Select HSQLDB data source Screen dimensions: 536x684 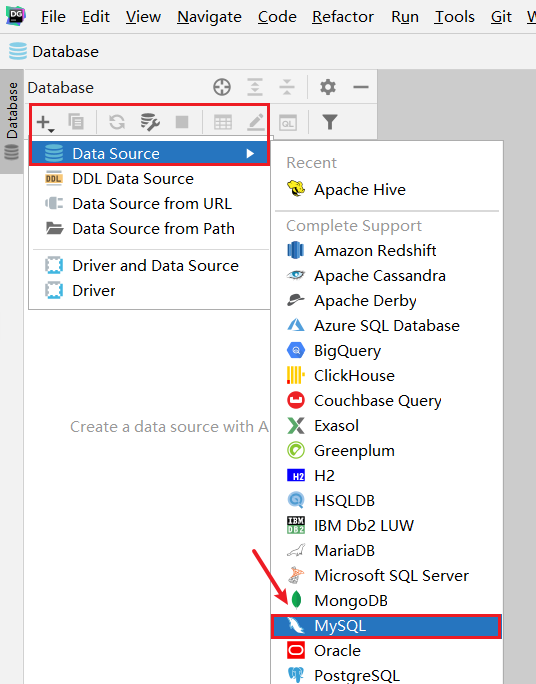(387, 501)
